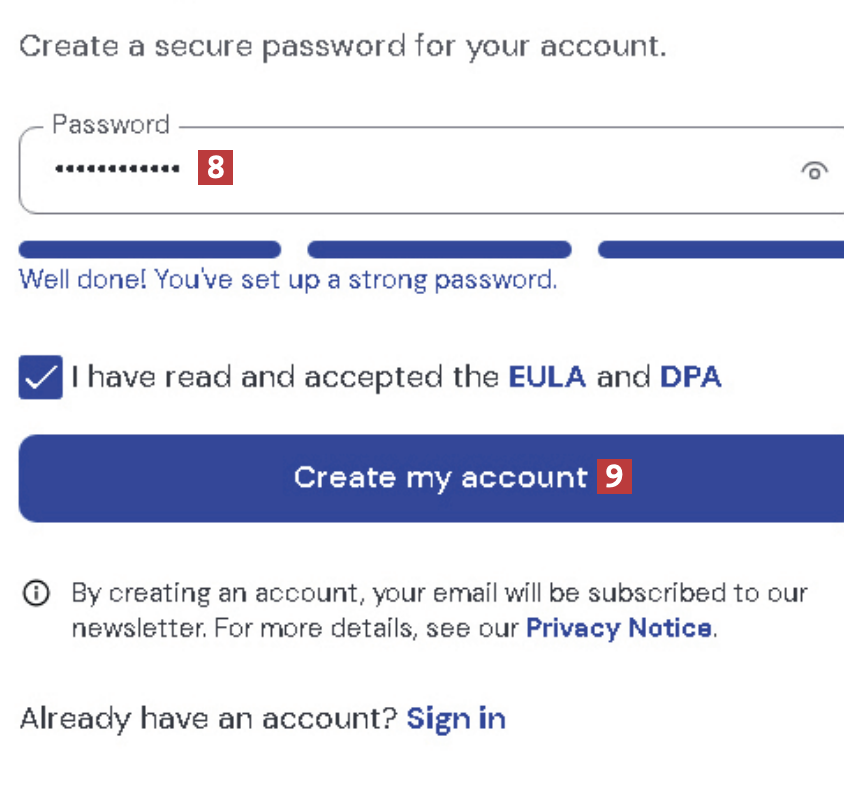
Task: Click the red number 9 annotation badge
Action: click(614, 477)
